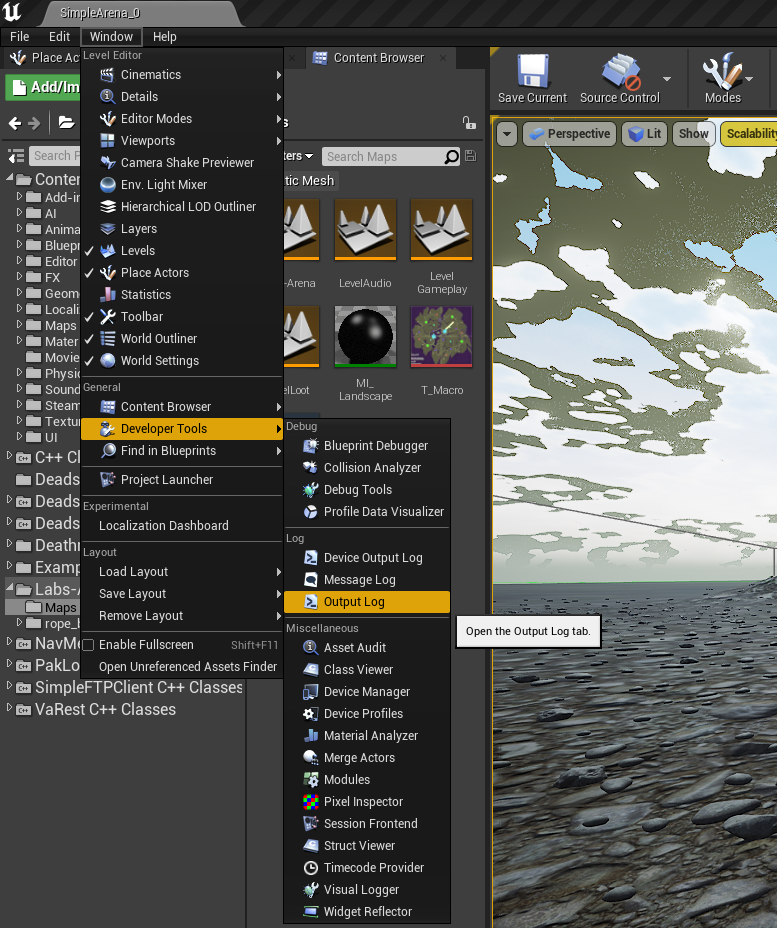The height and width of the screenshot is (928, 777).
Task: Open Blueprint Debugger from the Debug section
Action: coord(375,446)
